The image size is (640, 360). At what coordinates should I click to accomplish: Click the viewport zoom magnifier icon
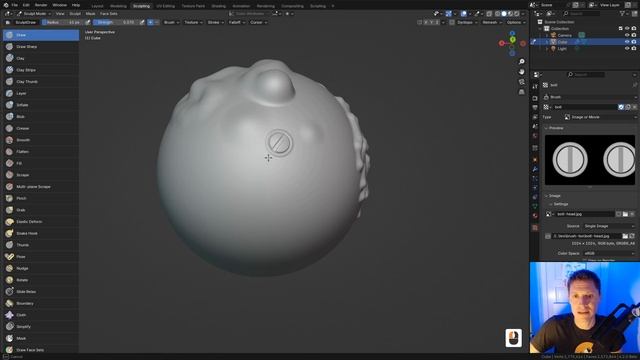pyautogui.click(x=522, y=62)
